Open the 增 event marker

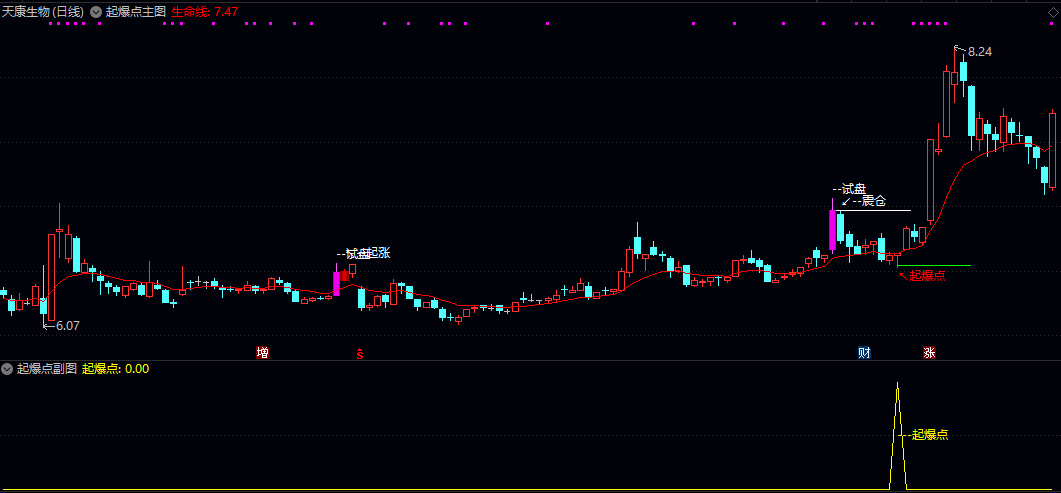click(x=263, y=352)
